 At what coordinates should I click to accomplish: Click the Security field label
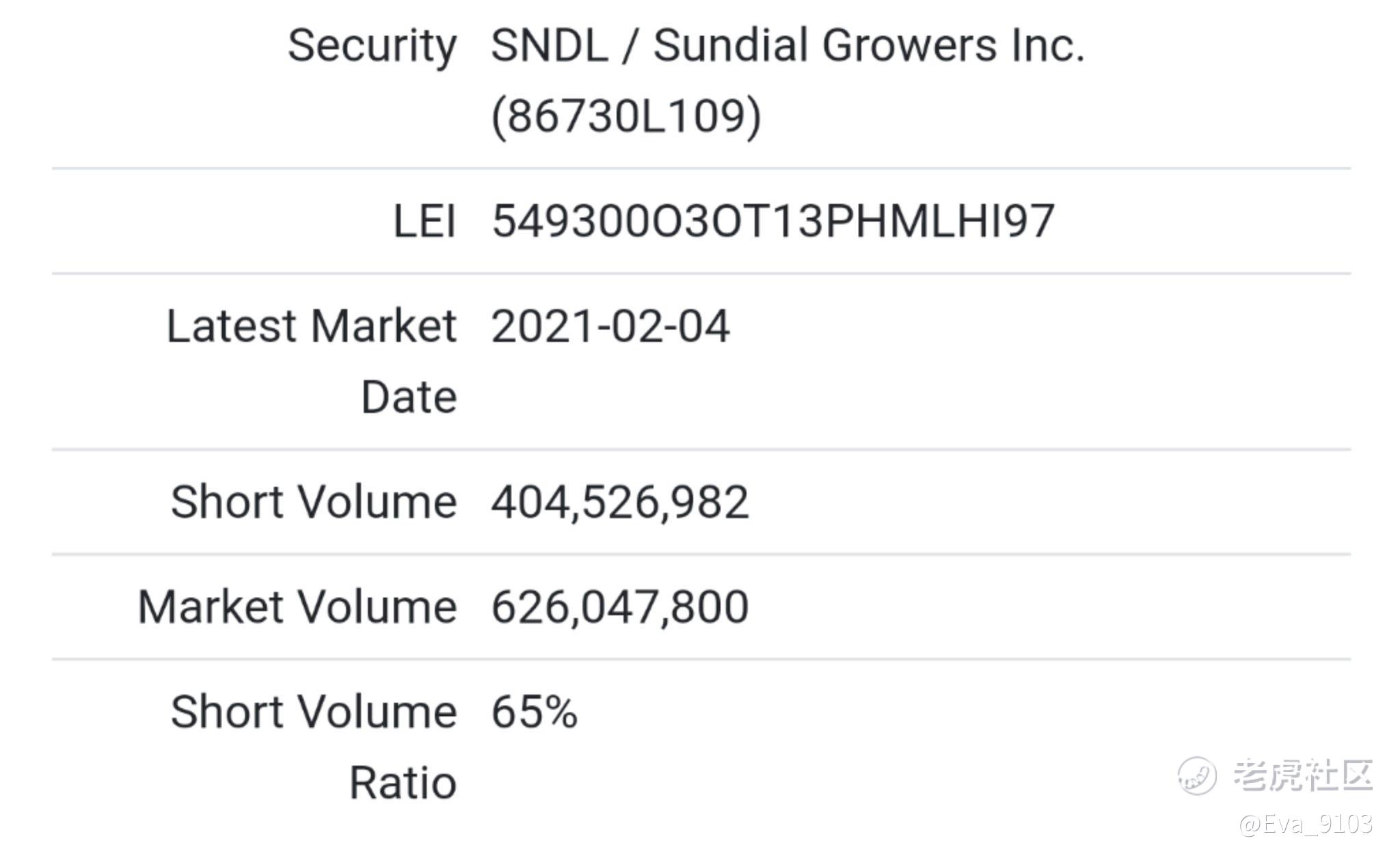coord(372,46)
